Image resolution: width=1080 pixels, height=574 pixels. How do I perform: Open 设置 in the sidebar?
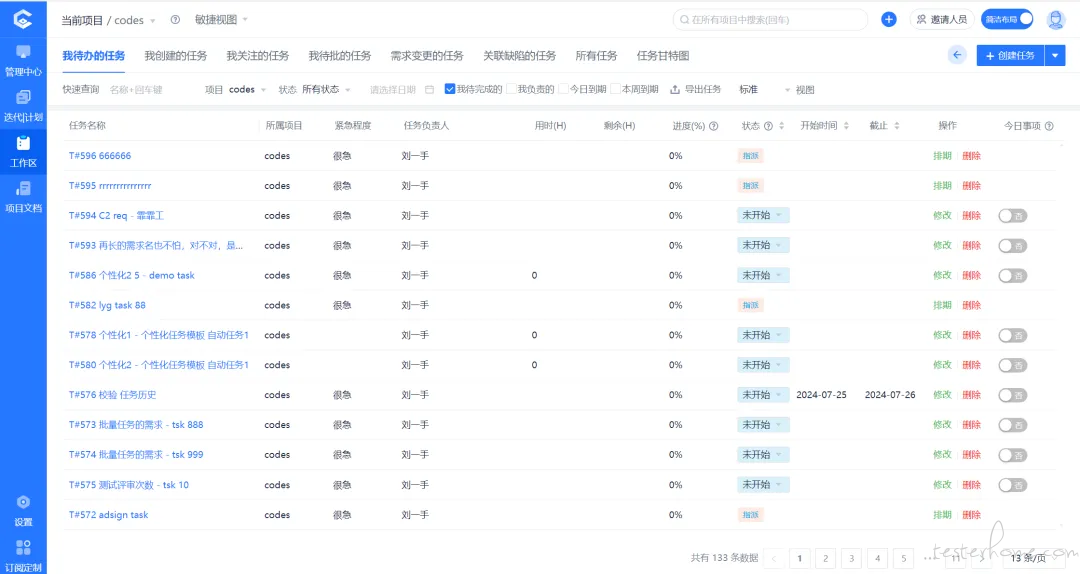click(x=23, y=511)
